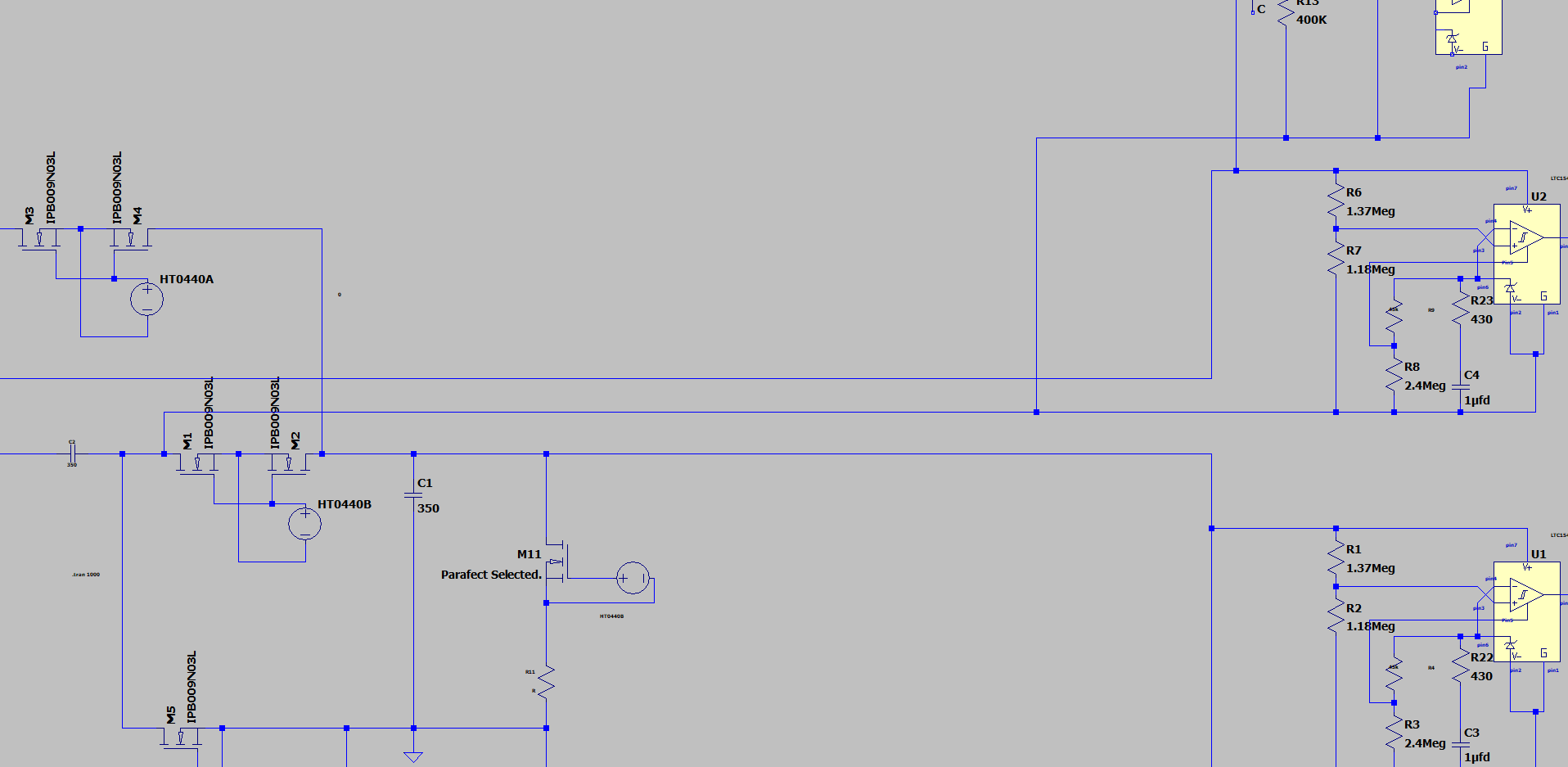This screenshot has height=767, width=1568.
Task: Click the 'Parafect Selected.' text label
Action: coord(491,575)
